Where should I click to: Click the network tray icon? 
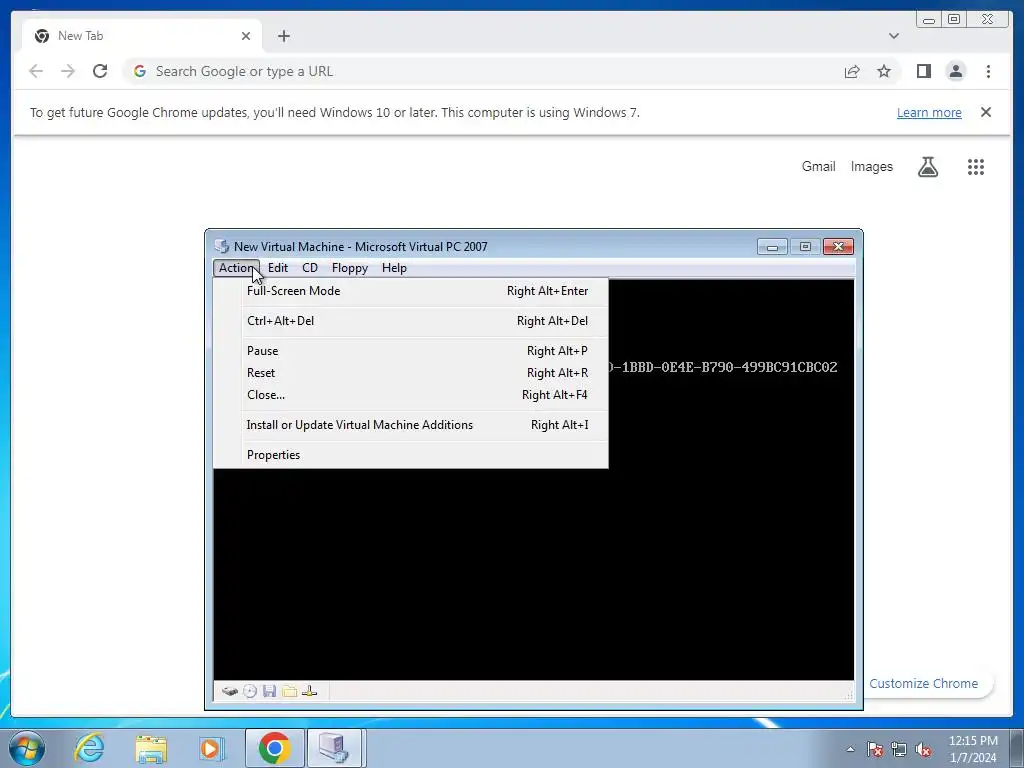point(899,749)
